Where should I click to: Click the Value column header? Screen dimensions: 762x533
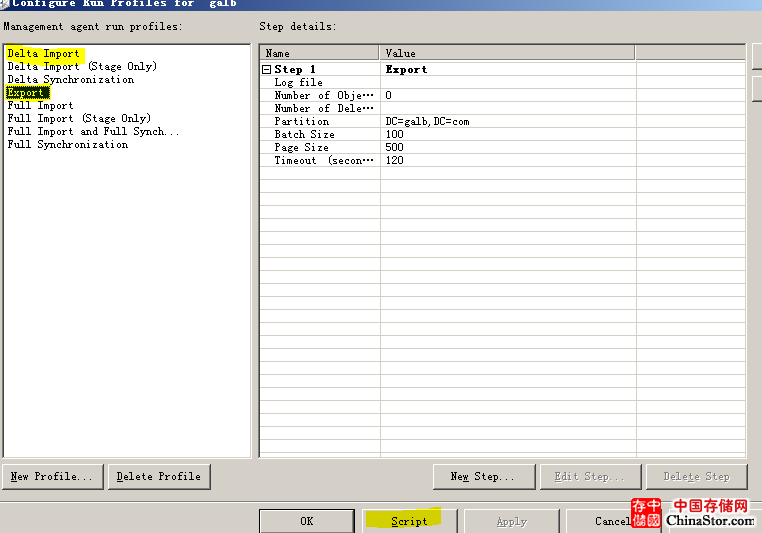pos(506,53)
